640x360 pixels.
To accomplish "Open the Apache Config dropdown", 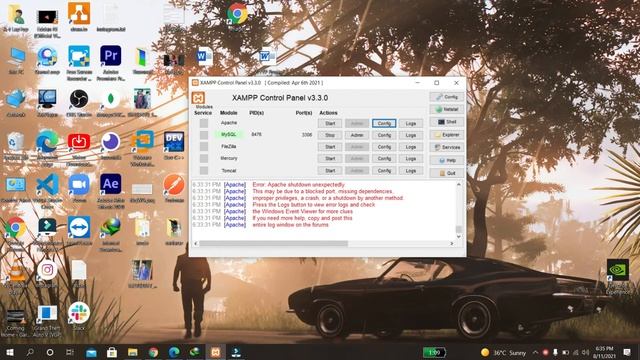I will (384, 123).
